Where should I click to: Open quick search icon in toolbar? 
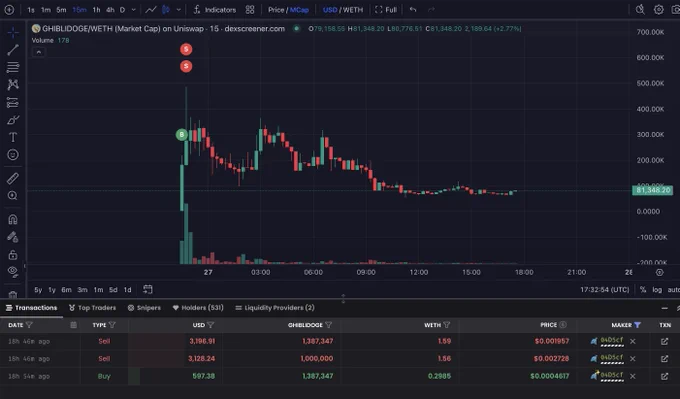(x=640, y=10)
